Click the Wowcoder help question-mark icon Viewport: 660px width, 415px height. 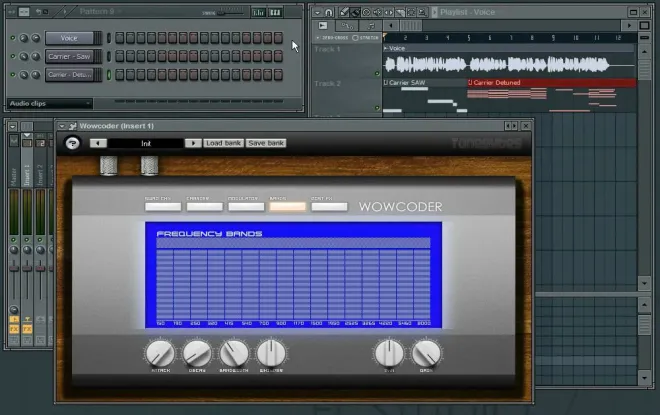(72, 143)
